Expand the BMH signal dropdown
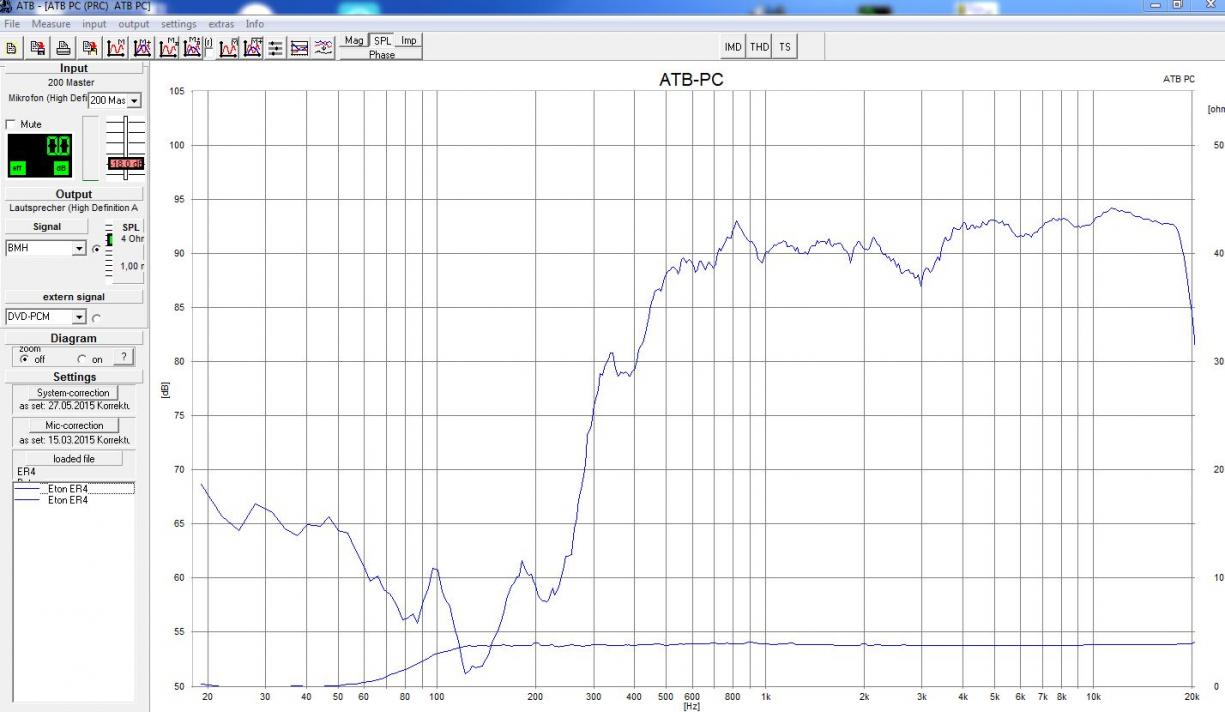 point(80,248)
